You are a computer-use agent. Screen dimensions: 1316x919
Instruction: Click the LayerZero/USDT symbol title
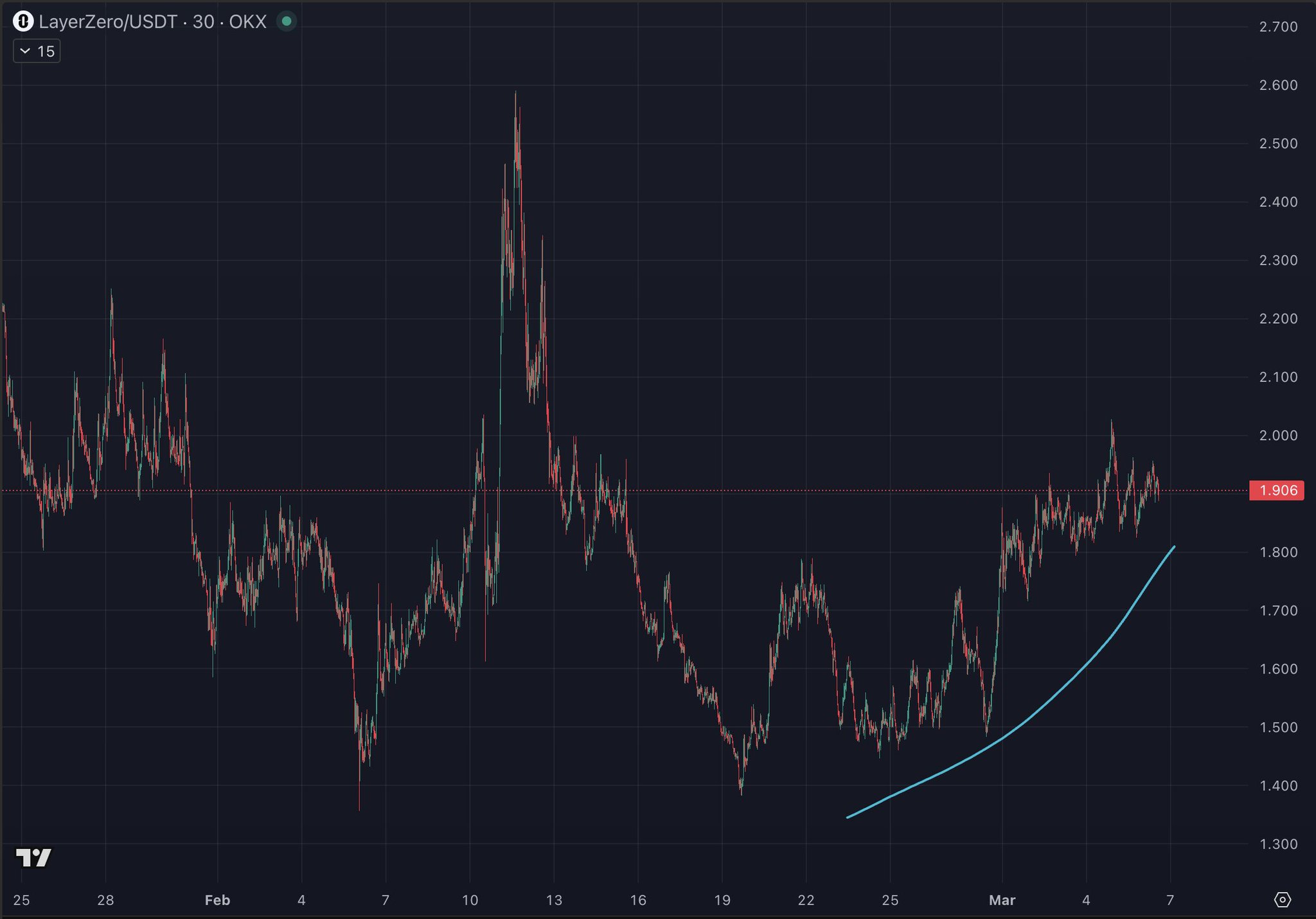pos(107,22)
